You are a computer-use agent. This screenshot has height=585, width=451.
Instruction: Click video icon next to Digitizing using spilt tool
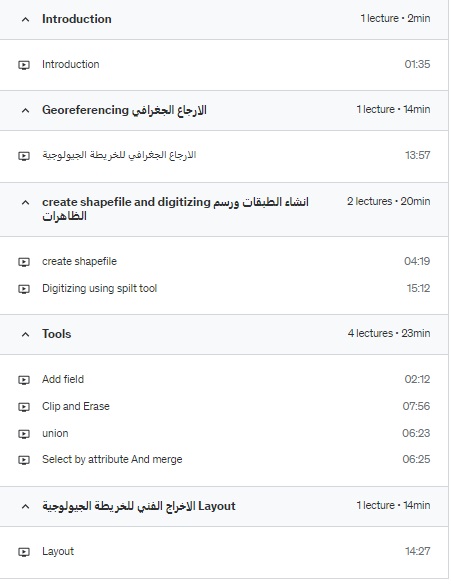[24, 289]
